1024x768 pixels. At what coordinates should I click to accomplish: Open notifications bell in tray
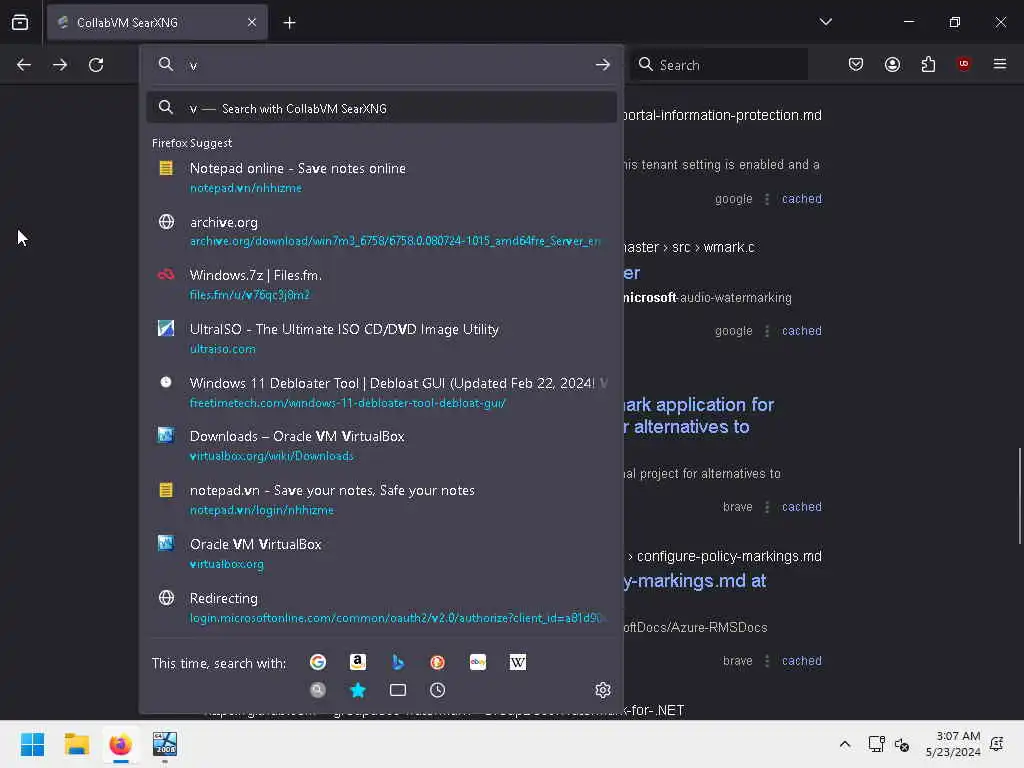coord(997,744)
